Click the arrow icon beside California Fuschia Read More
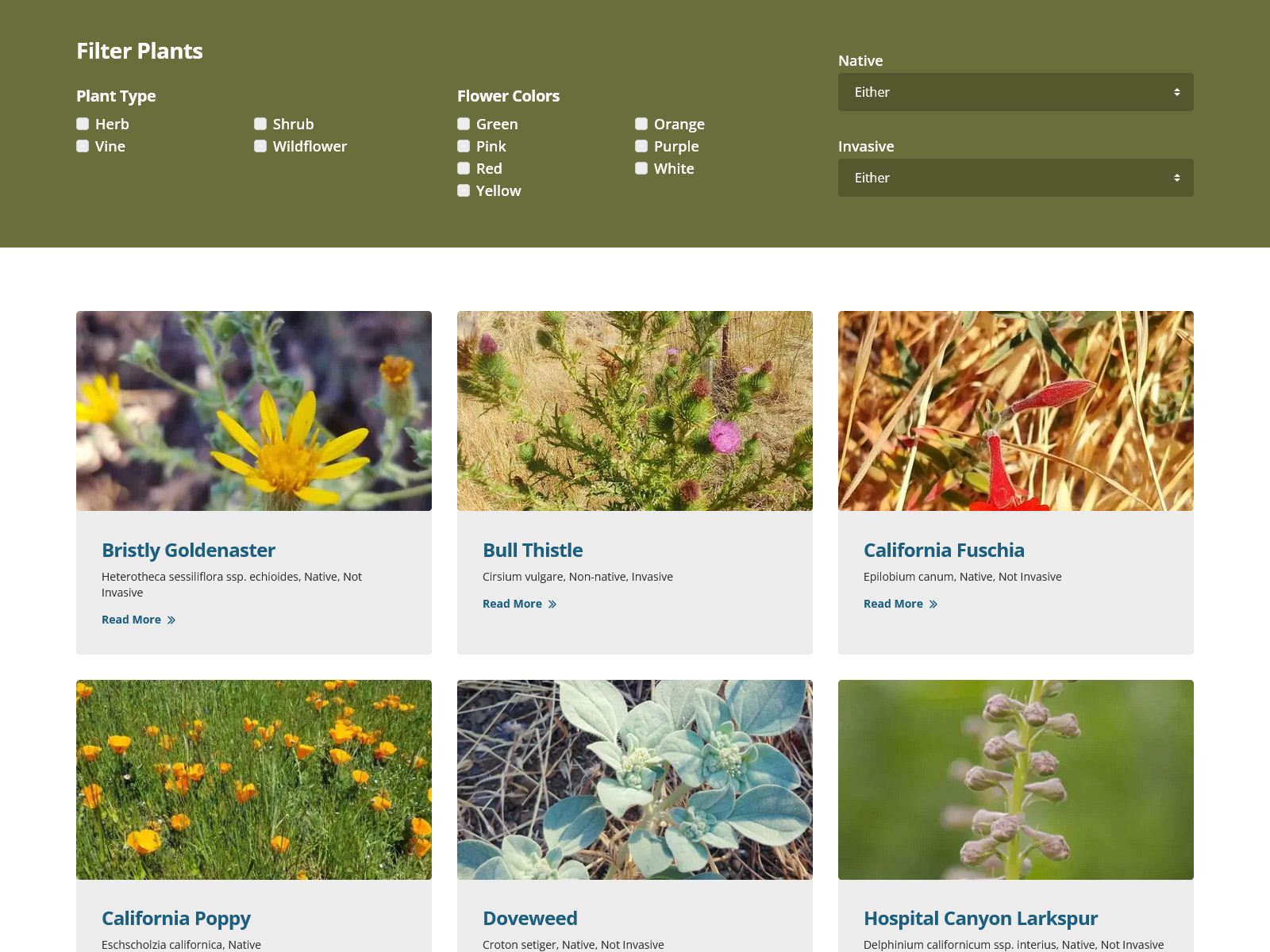 pyautogui.click(x=933, y=605)
